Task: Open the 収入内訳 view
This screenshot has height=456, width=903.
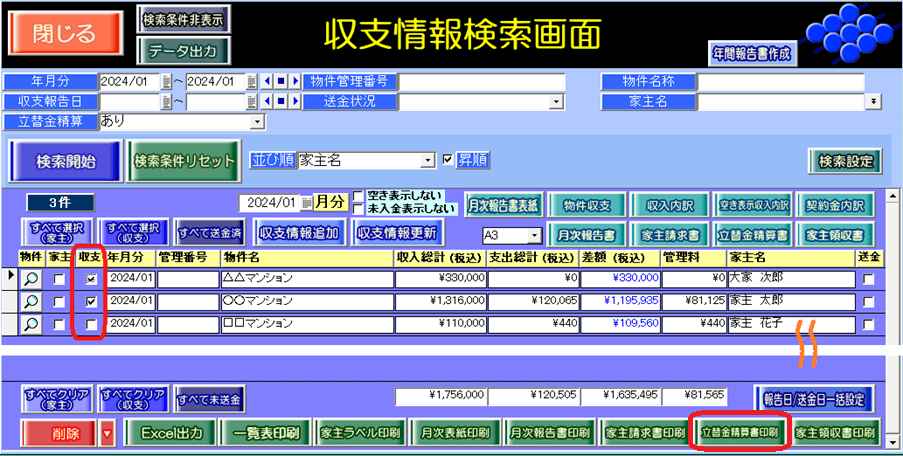Action: point(671,205)
